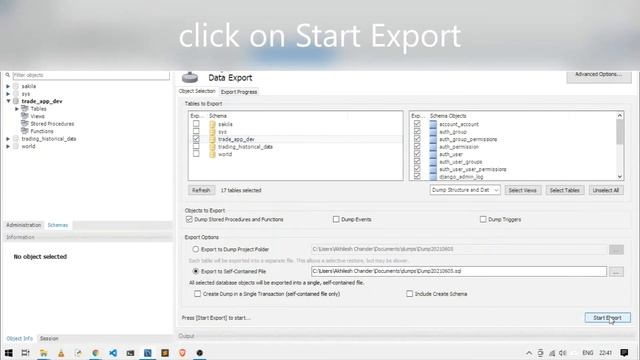This screenshot has height=360, width=640.
Task: Select auth_permission table row
Action: (459, 147)
